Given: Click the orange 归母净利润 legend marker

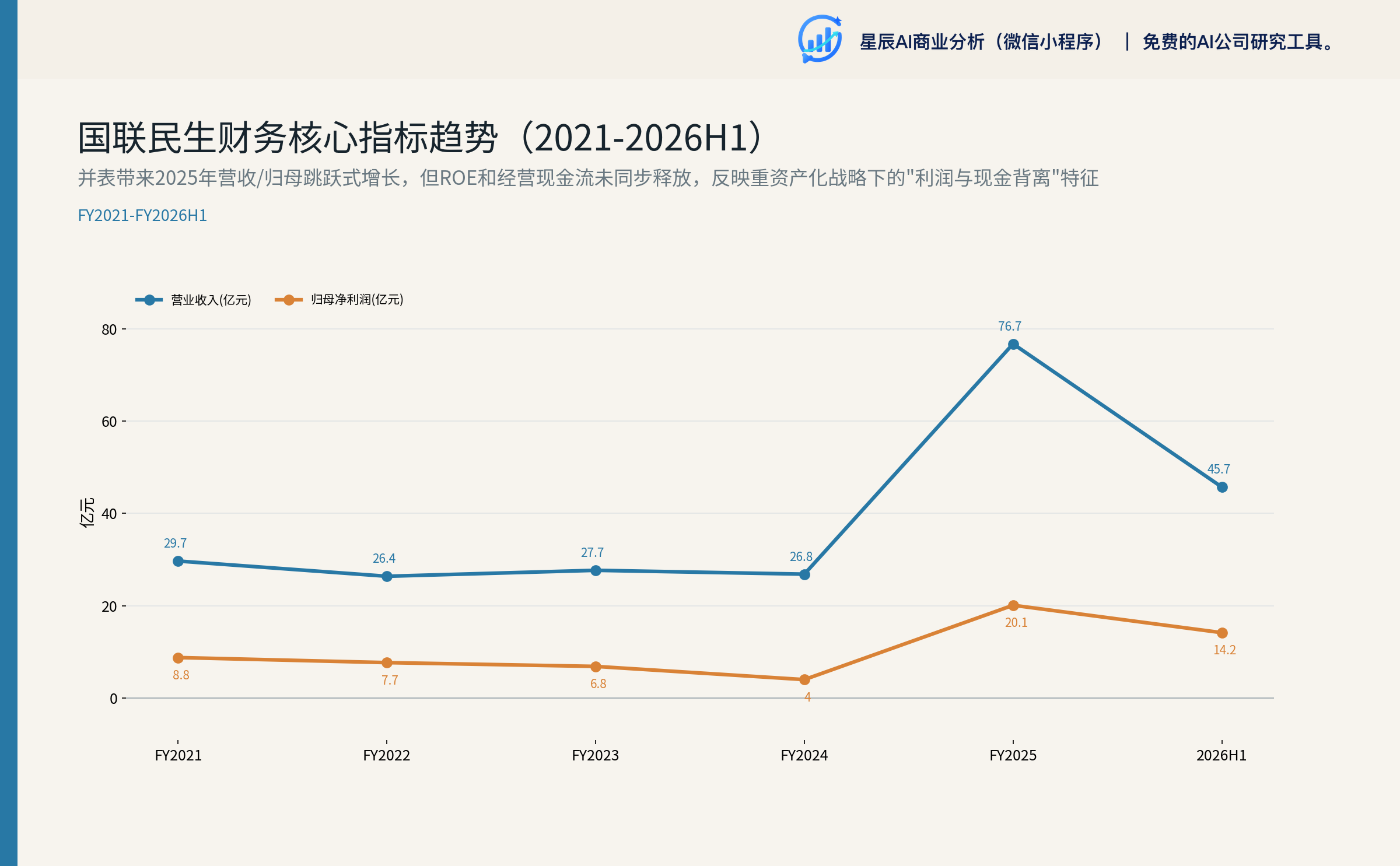Looking at the screenshot, I should click(289, 300).
